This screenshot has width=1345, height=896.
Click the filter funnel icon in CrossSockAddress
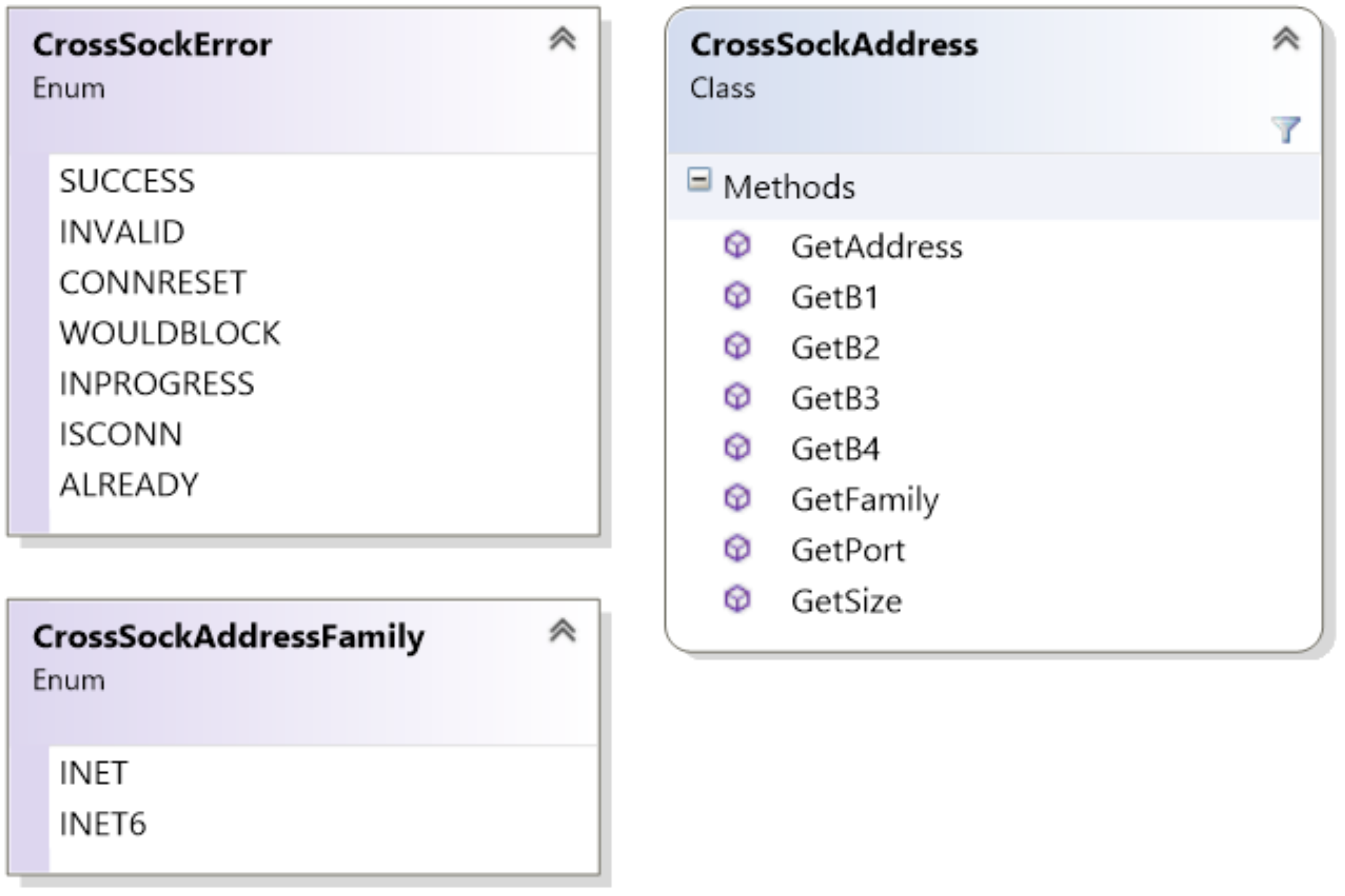tap(1286, 130)
